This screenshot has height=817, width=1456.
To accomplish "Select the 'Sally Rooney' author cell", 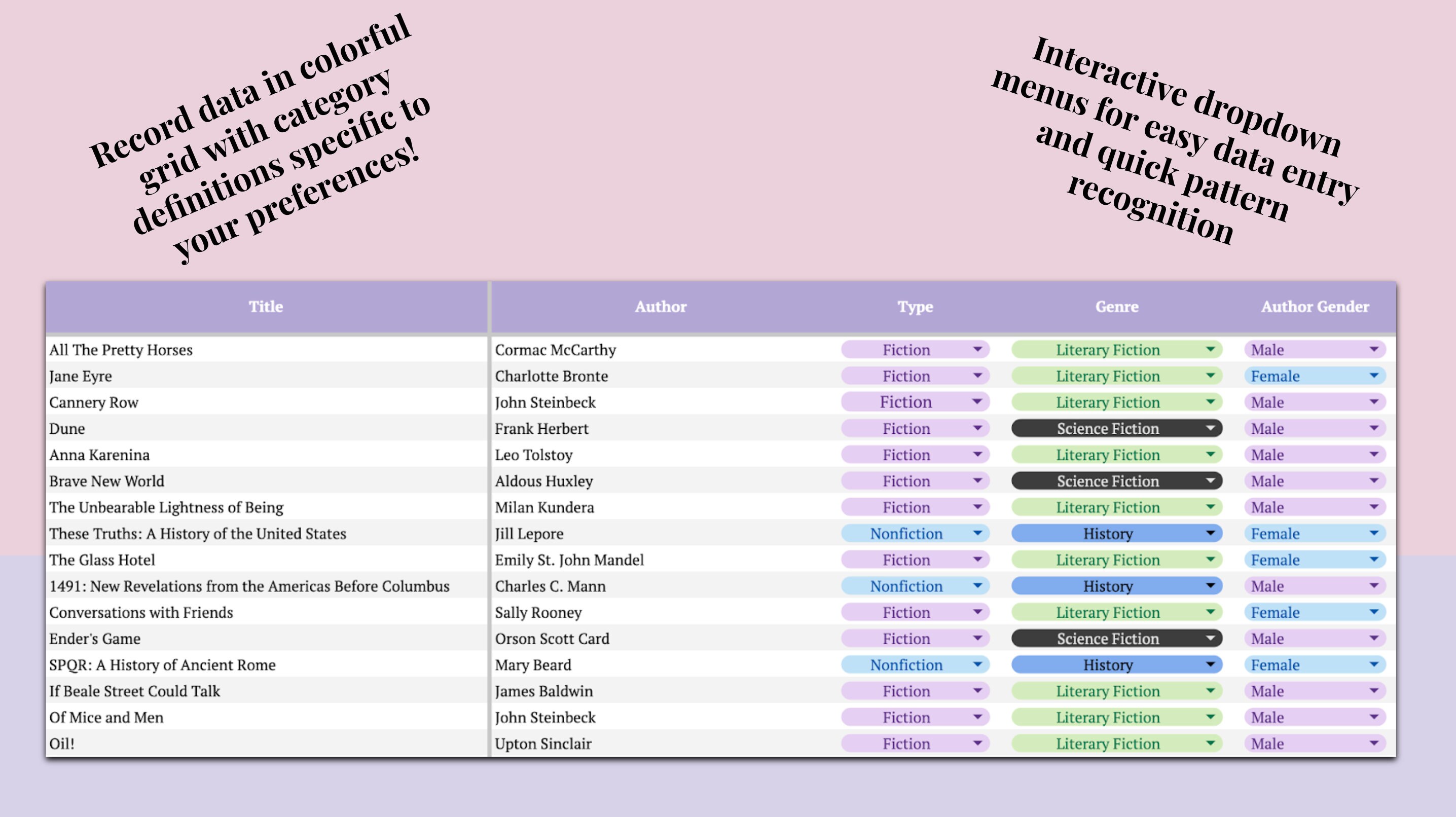I will coord(660,612).
